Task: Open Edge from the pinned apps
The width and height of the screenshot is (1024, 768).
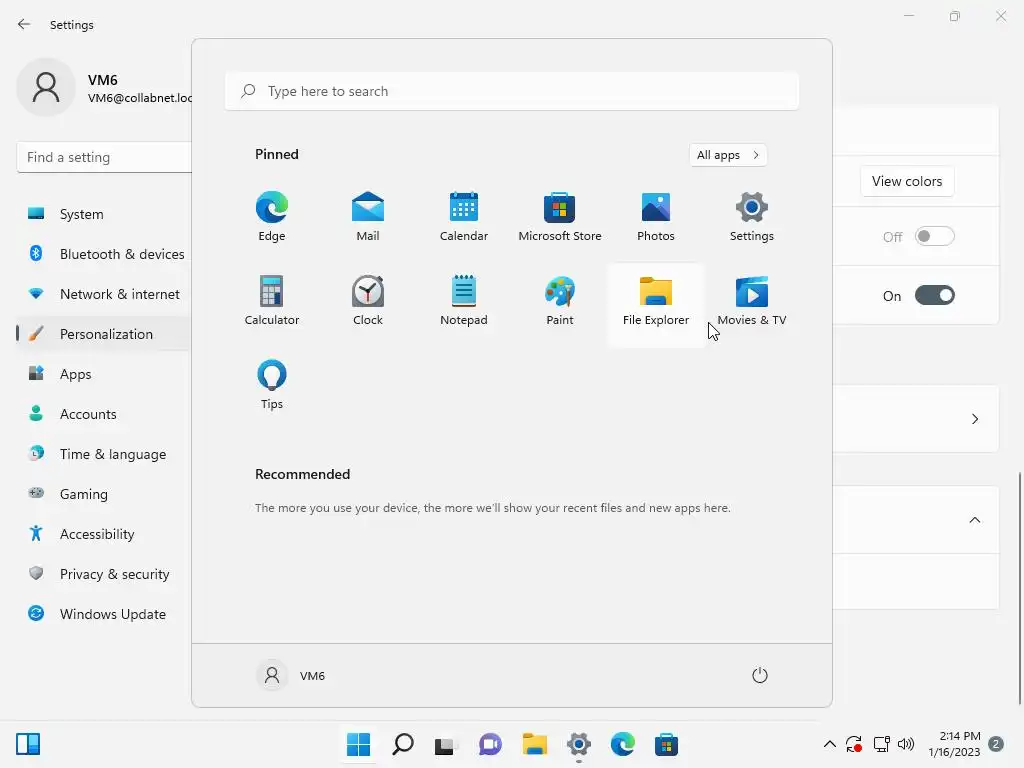Action: click(272, 216)
